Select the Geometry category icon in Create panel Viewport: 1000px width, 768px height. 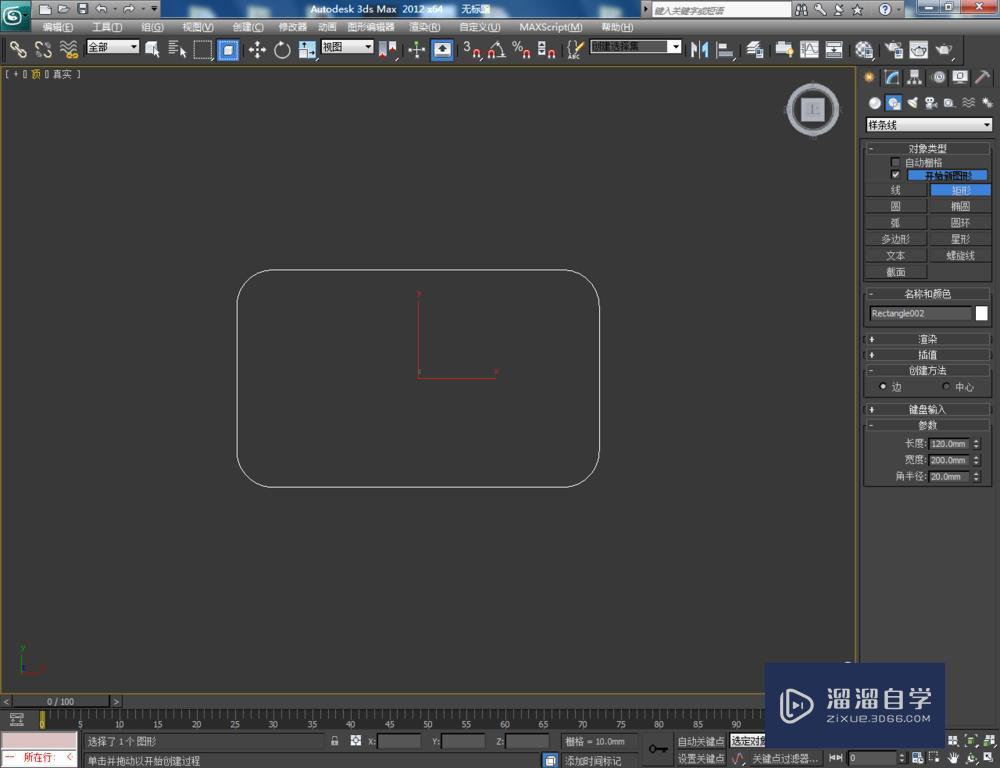point(875,102)
